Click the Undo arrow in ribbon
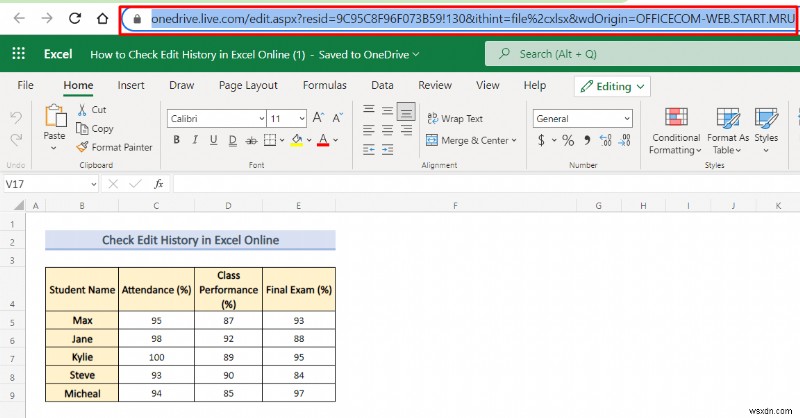Image resolution: width=800 pixels, height=418 pixels. [x=16, y=118]
